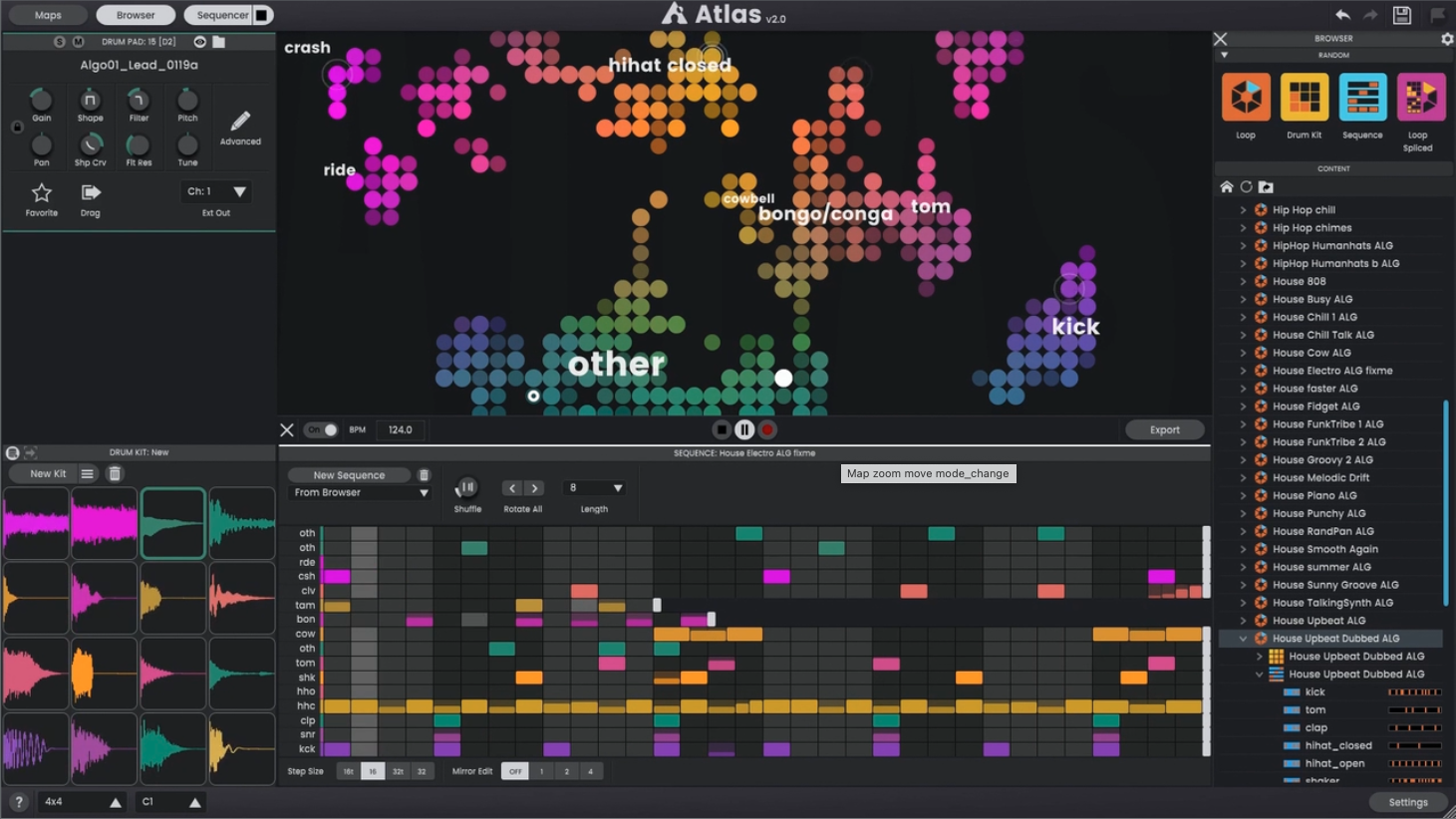Switch to the Maps tab
This screenshot has height=819, width=1456.
[x=48, y=15]
